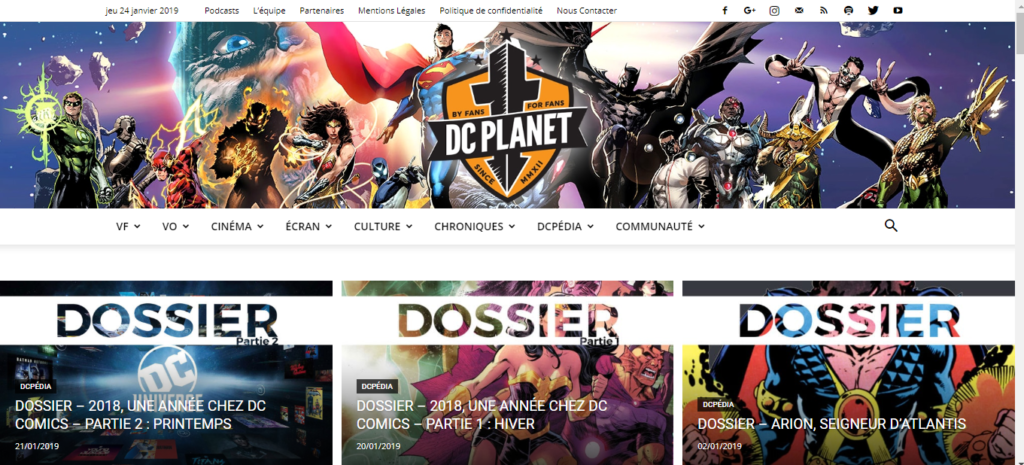Click the Nous Contacter link

pyautogui.click(x=586, y=10)
